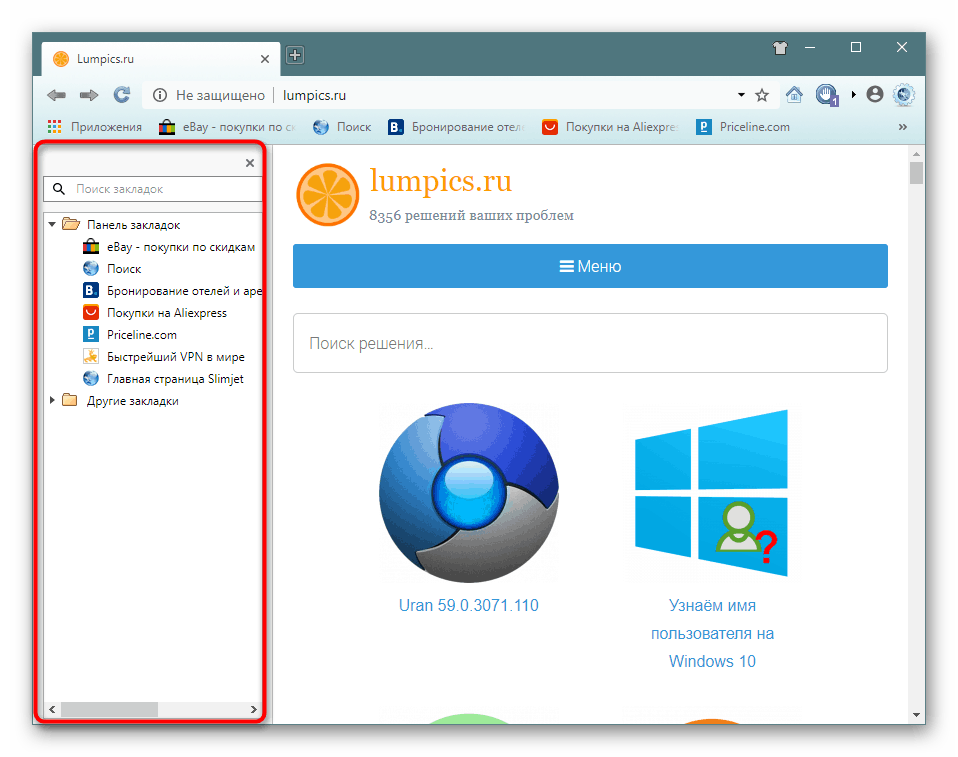Click the Поиск закладок search field

(x=150, y=188)
